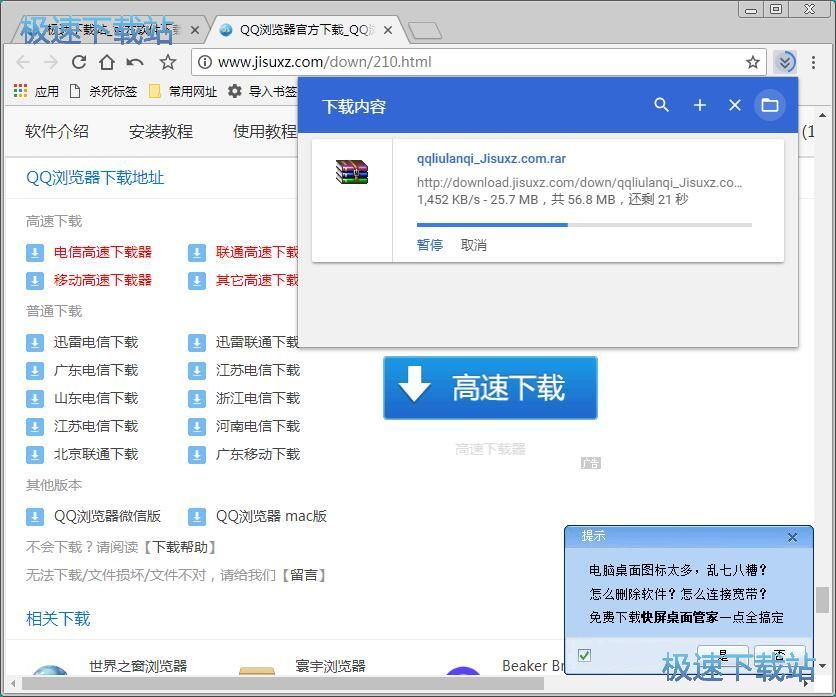This screenshot has height=697, width=836.
Task: Open a new tab button
Action: point(425,31)
